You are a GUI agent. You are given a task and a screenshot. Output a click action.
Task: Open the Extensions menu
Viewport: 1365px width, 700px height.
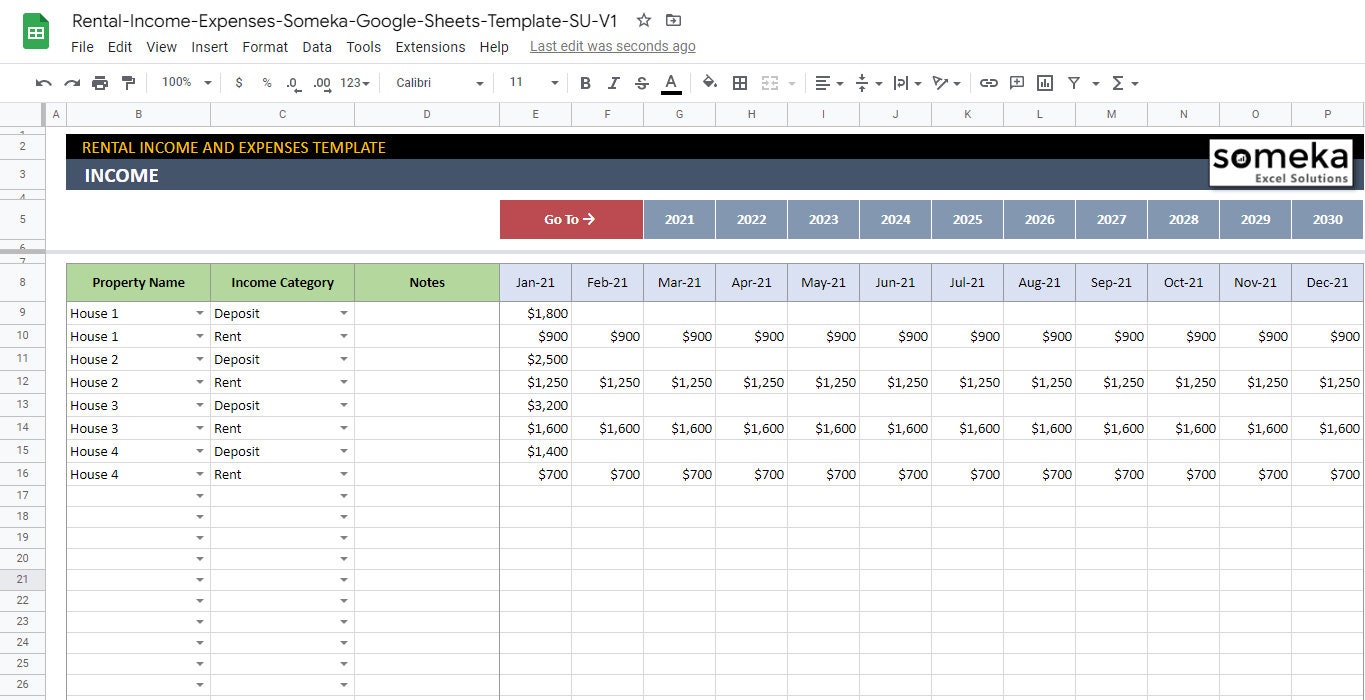point(430,47)
